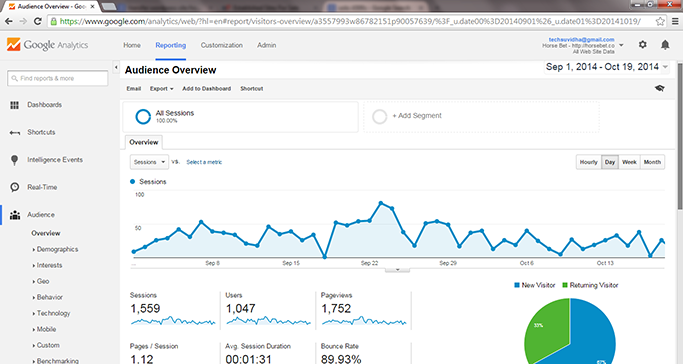Switch chart to Hourly view
Image resolution: width=683 pixels, height=364 pixels.
point(588,162)
